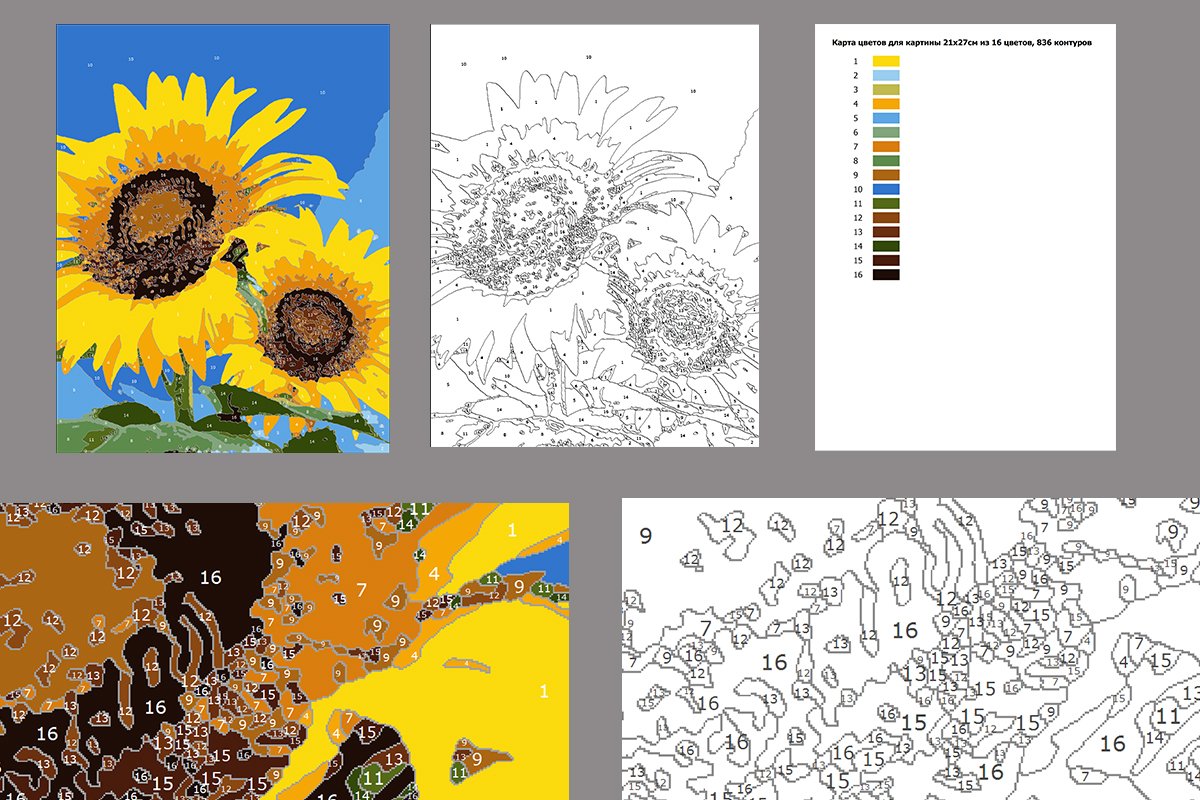Open the colored sunflower preview image

click(x=220, y=240)
